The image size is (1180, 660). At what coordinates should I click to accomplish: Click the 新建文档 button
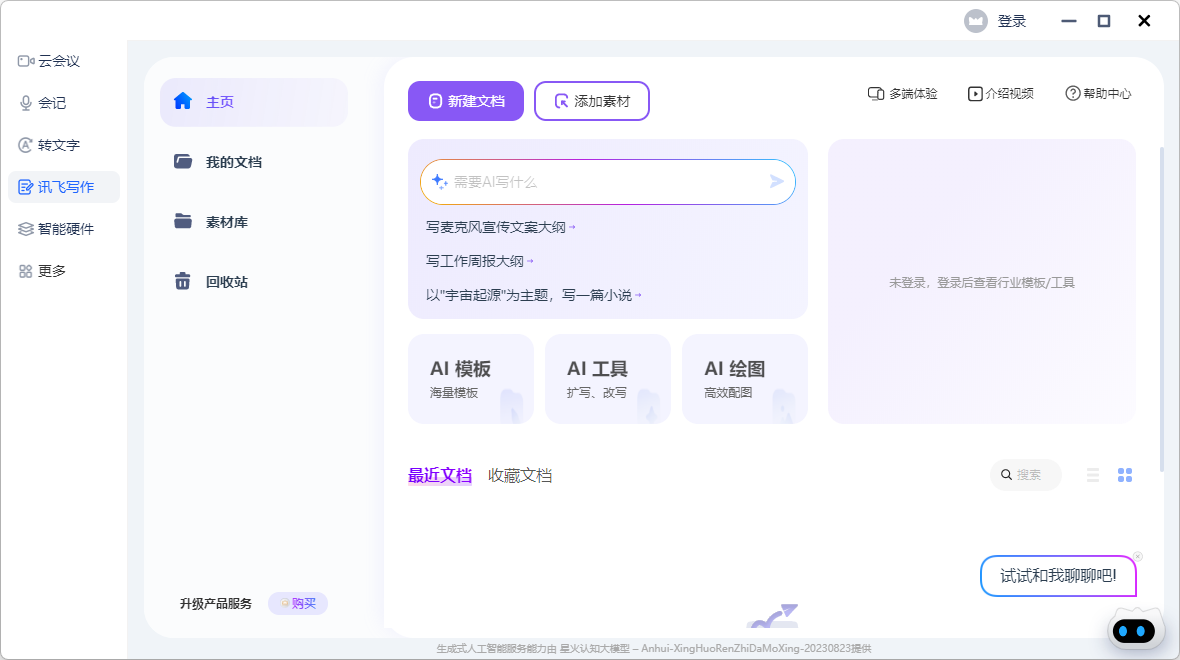pos(466,101)
